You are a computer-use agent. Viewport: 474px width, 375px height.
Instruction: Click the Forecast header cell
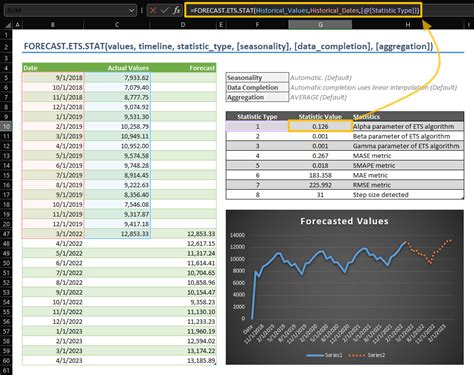pyautogui.click(x=183, y=68)
